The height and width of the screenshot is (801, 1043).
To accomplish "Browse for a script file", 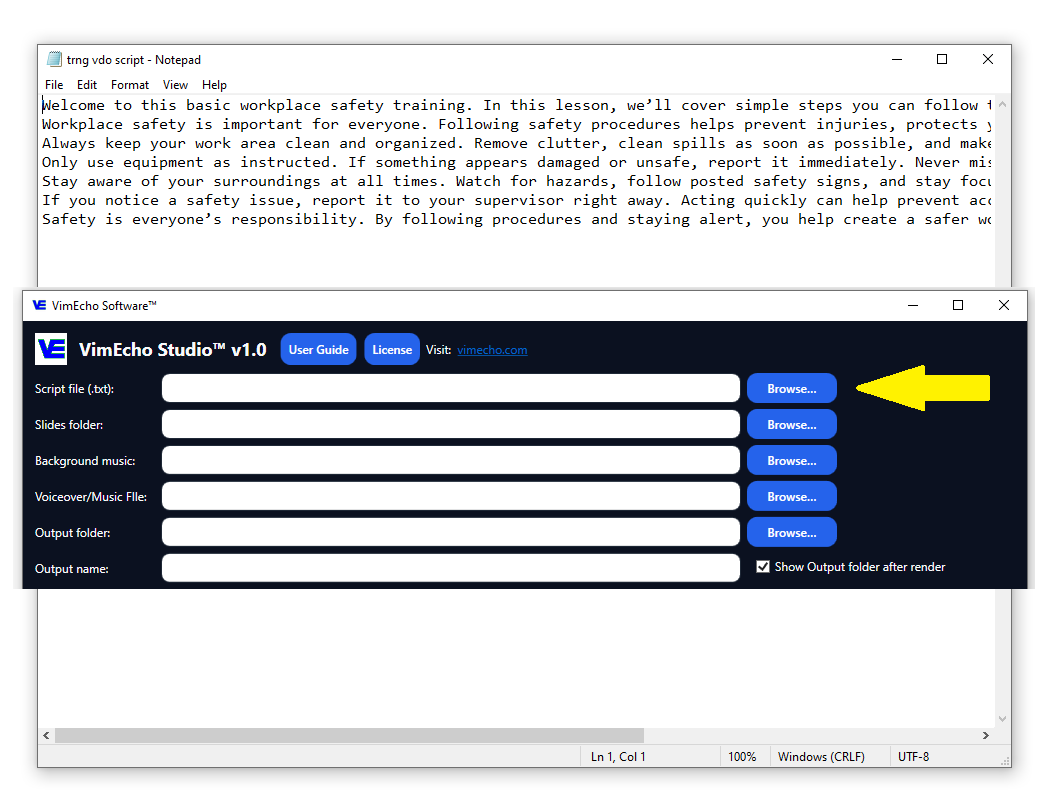I will coord(791,388).
